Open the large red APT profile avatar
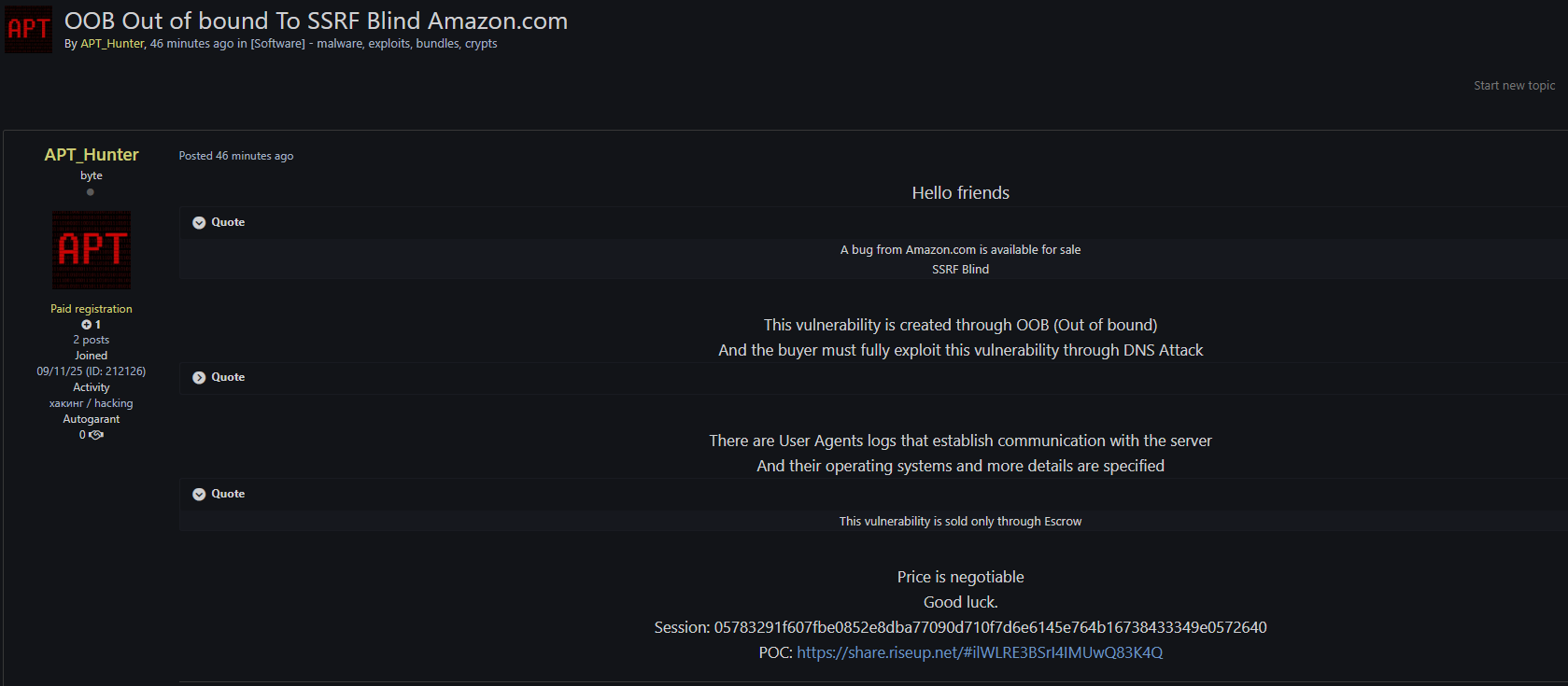This screenshot has width=1568, height=686. (92, 249)
